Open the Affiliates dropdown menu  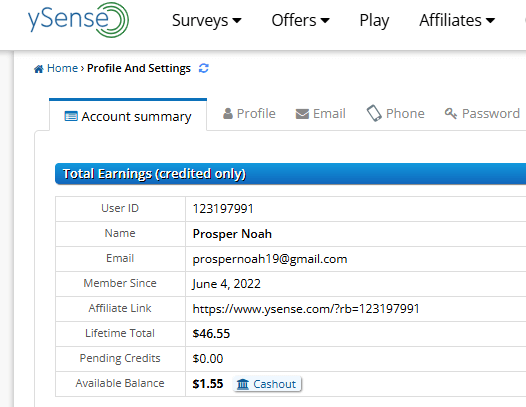(x=457, y=20)
